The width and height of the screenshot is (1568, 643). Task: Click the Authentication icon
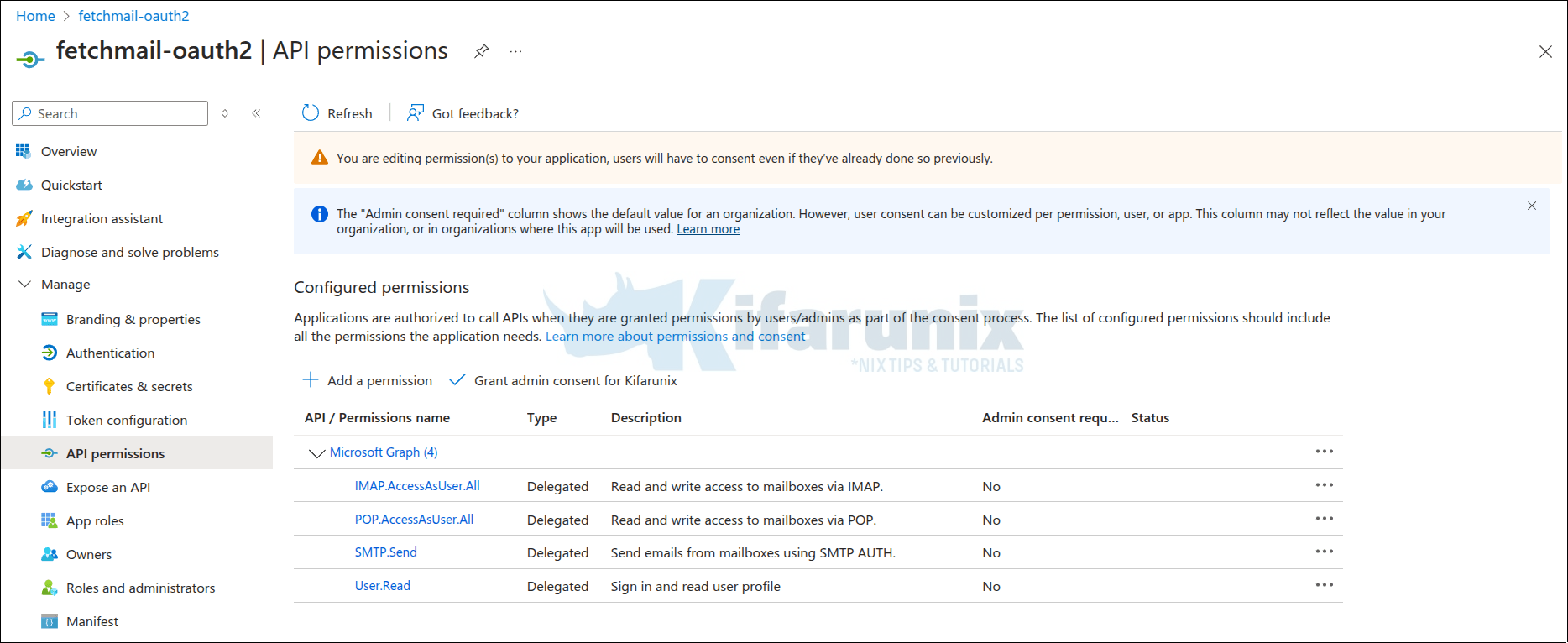pyautogui.click(x=50, y=353)
